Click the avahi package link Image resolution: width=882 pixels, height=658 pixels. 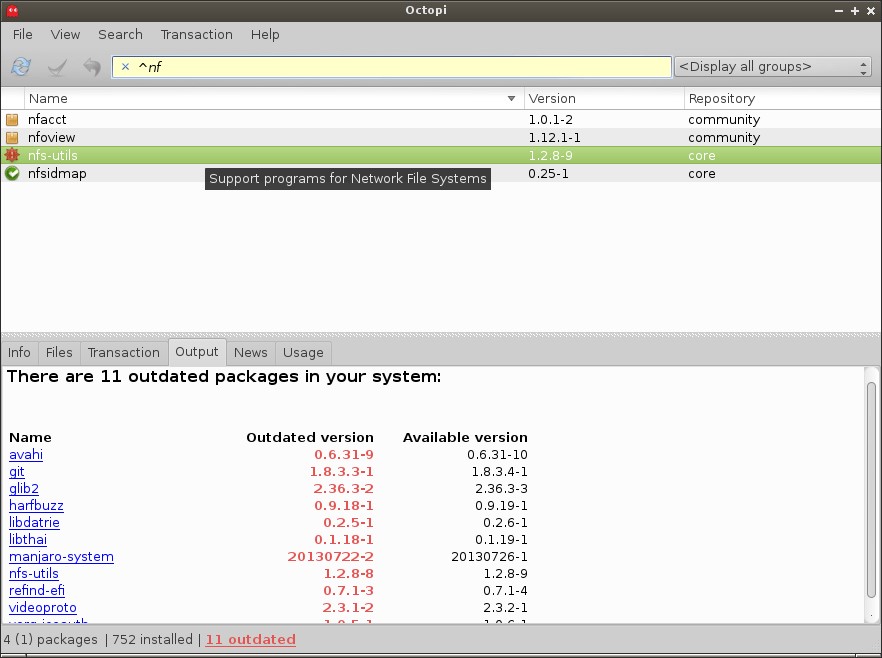tap(26, 455)
